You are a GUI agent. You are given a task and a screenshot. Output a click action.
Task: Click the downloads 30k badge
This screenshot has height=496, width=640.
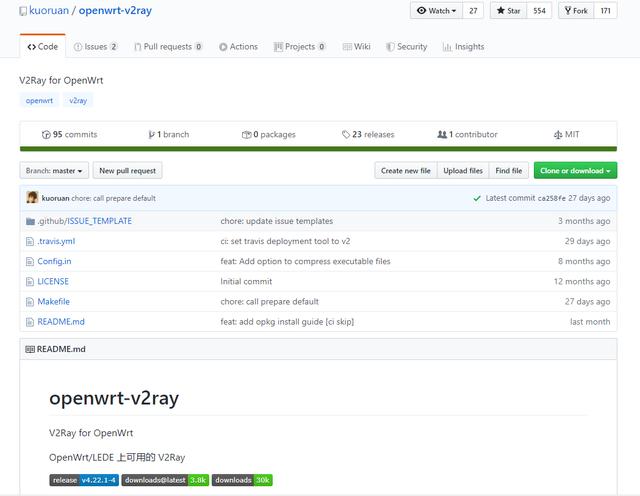click(x=242, y=480)
